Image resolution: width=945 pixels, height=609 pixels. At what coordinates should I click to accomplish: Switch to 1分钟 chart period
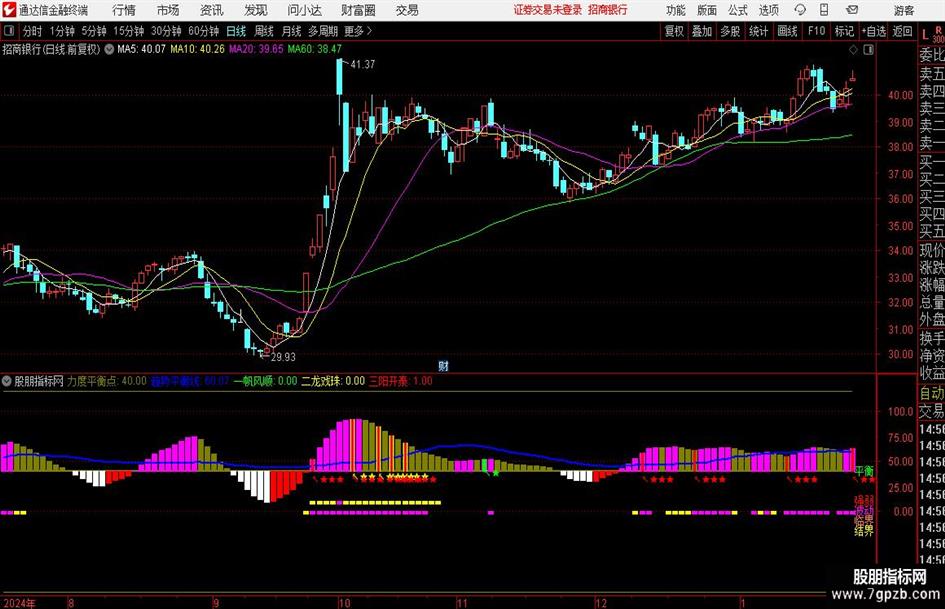(62, 31)
